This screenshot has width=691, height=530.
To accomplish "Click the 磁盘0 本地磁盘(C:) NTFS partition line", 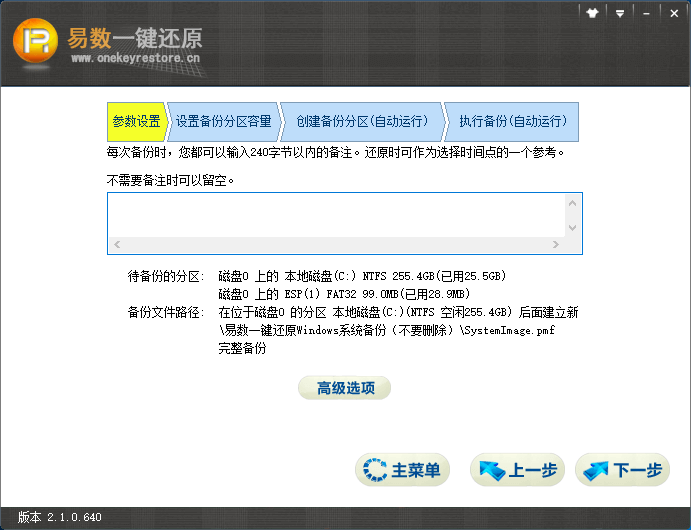I will pyautogui.click(x=362, y=277).
